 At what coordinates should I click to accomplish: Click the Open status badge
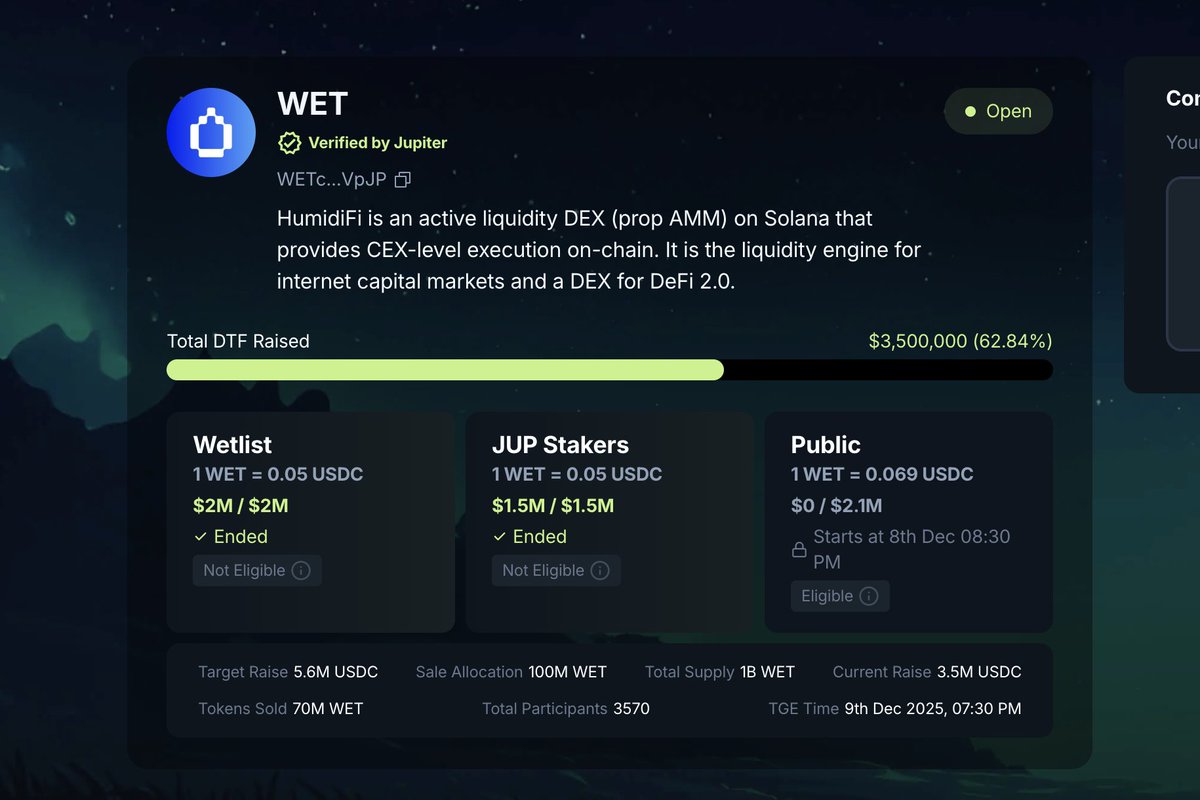(x=999, y=111)
